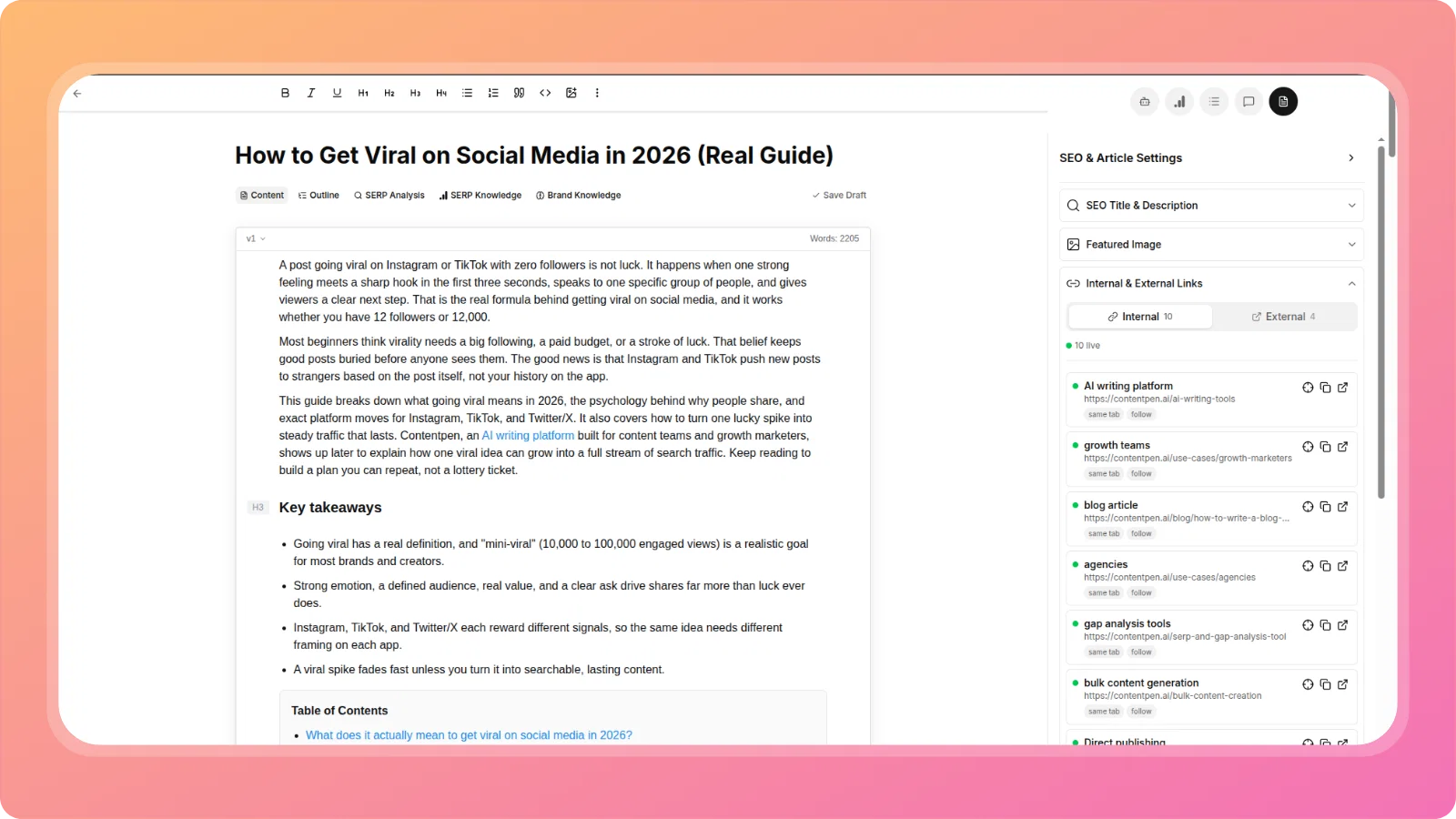The width and height of the screenshot is (1456, 819).
Task: Click Save Draft
Action: 839,196
